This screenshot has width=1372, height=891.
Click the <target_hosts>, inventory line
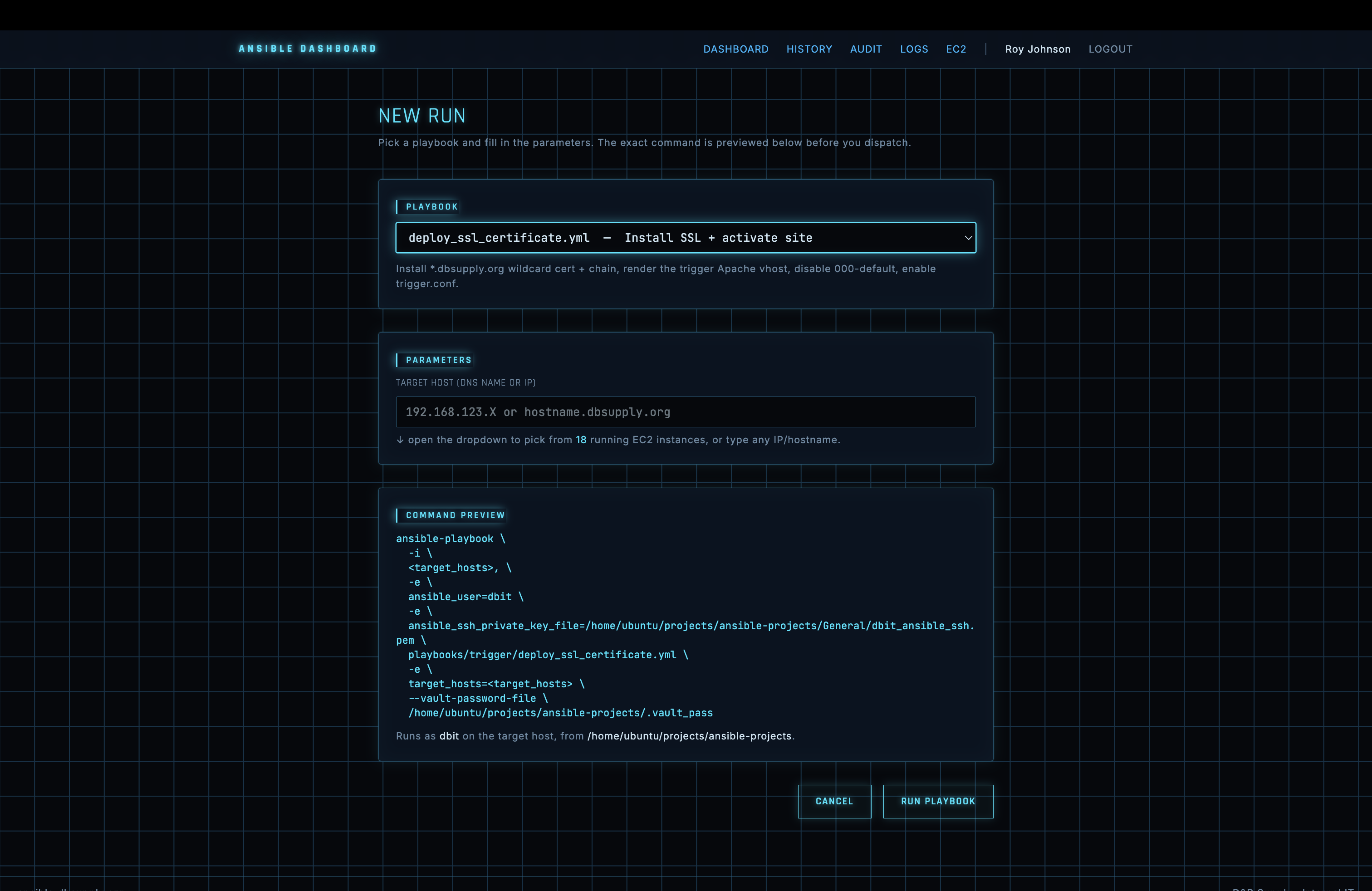460,568
